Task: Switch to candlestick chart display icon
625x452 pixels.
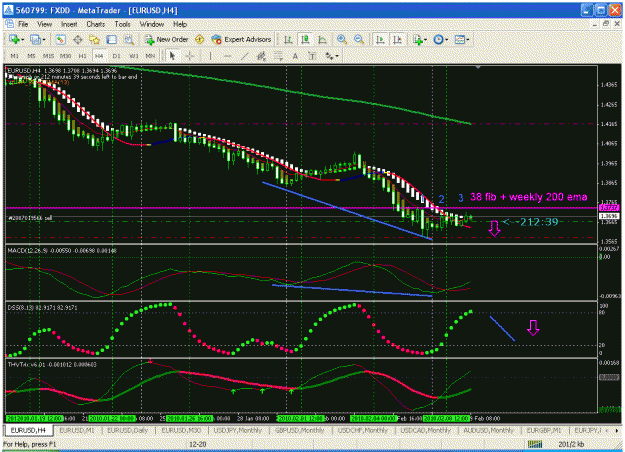Action: pos(305,39)
